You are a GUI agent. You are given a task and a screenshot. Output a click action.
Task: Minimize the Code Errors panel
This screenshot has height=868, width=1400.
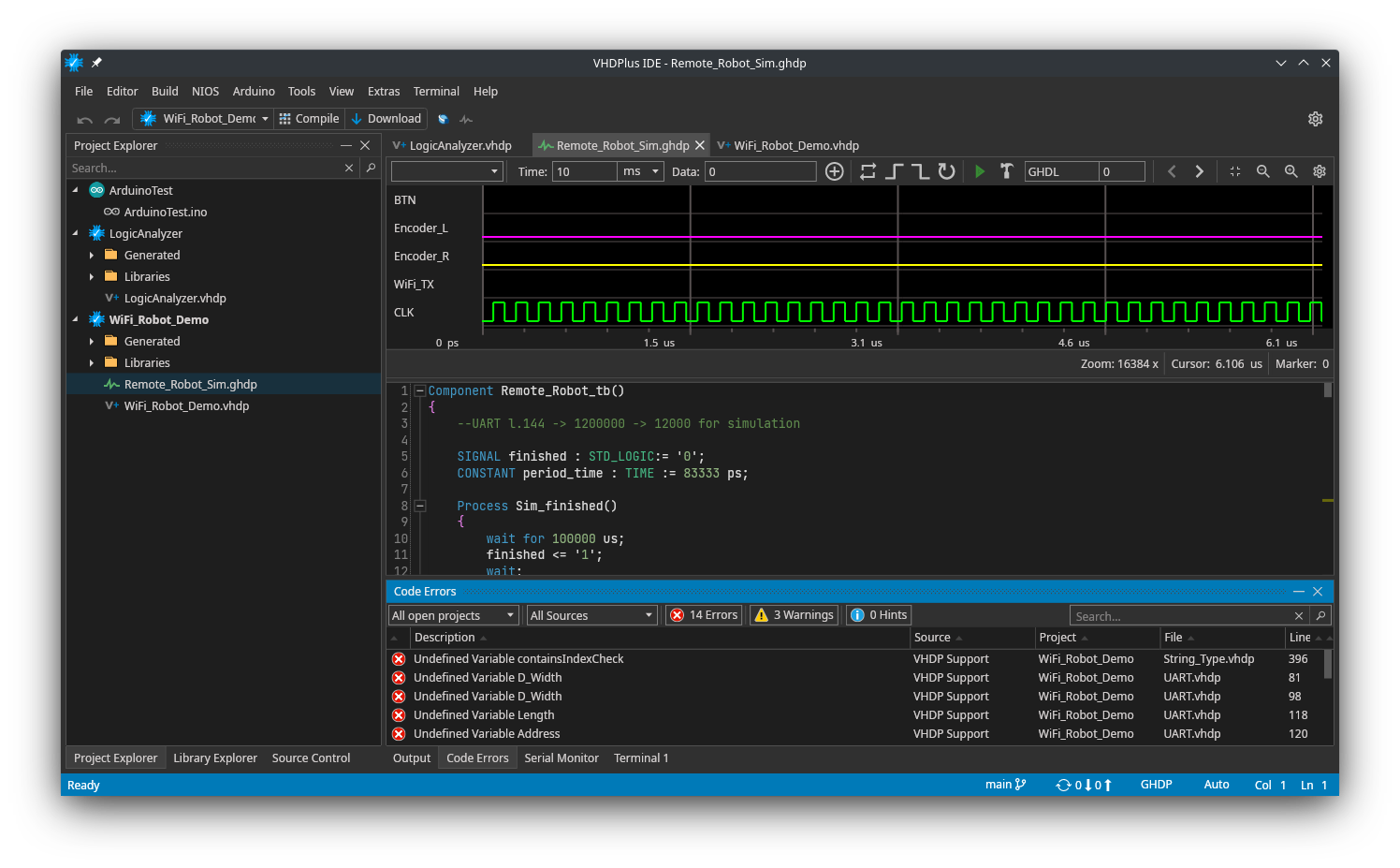tap(1299, 591)
